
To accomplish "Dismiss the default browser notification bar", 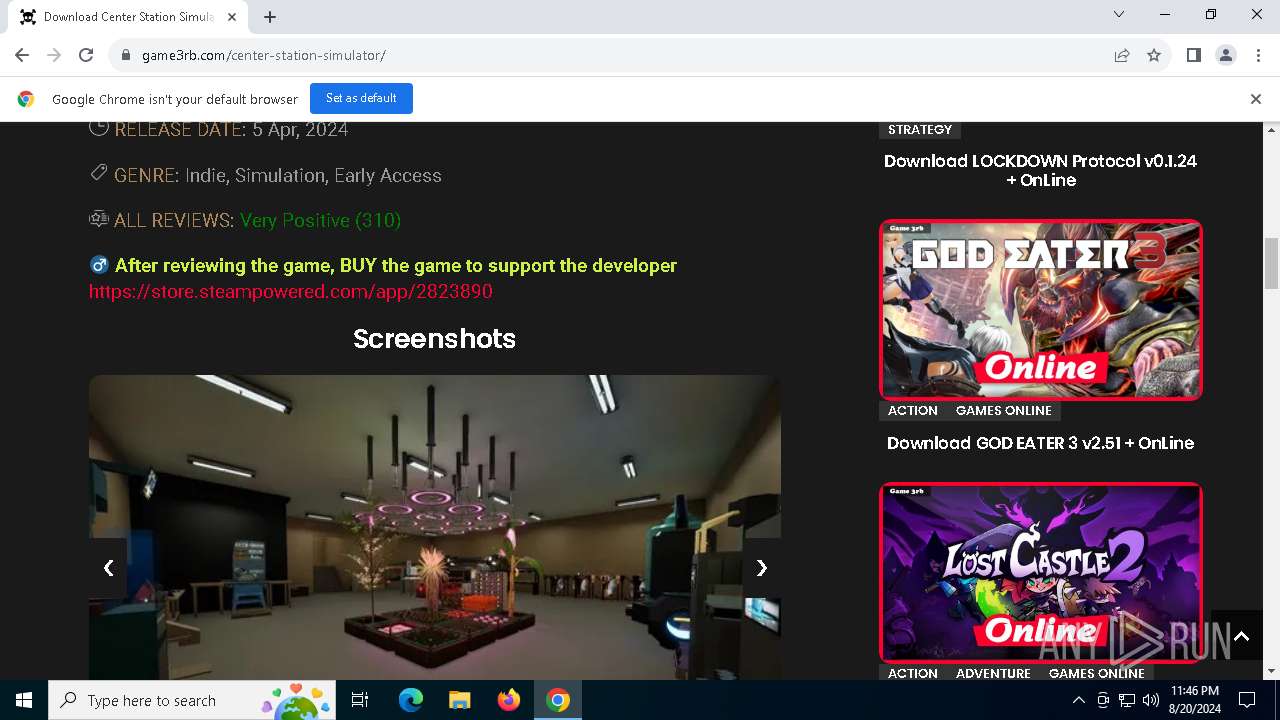I will (1255, 99).
